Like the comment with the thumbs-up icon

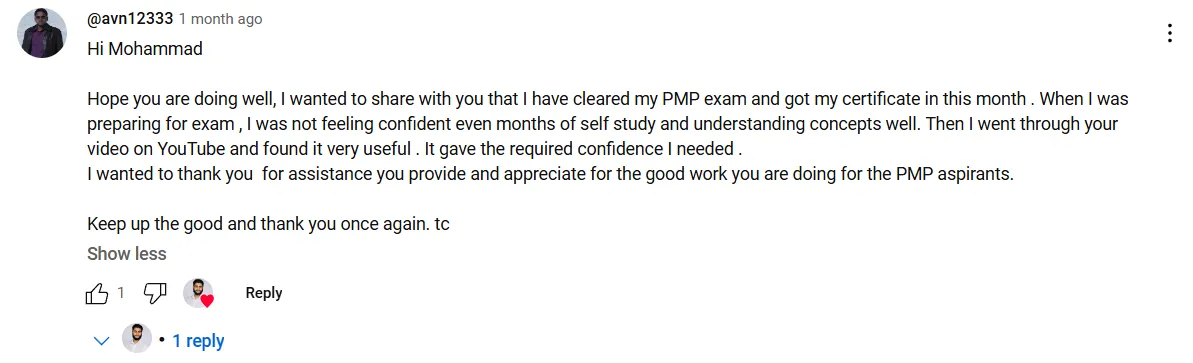[97, 293]
